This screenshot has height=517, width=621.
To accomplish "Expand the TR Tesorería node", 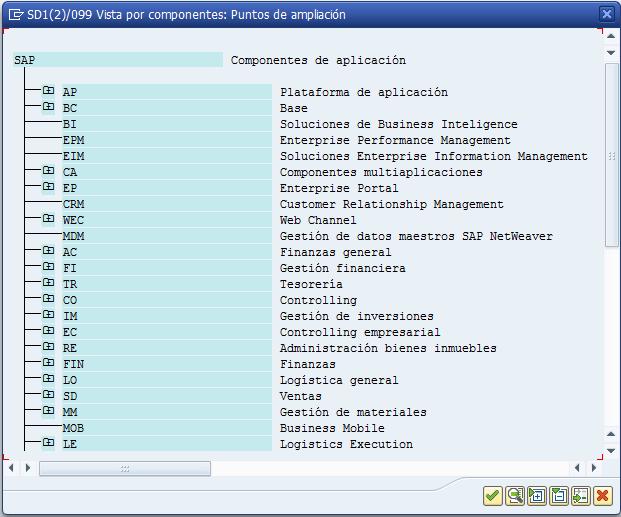I will click(48, 283).
